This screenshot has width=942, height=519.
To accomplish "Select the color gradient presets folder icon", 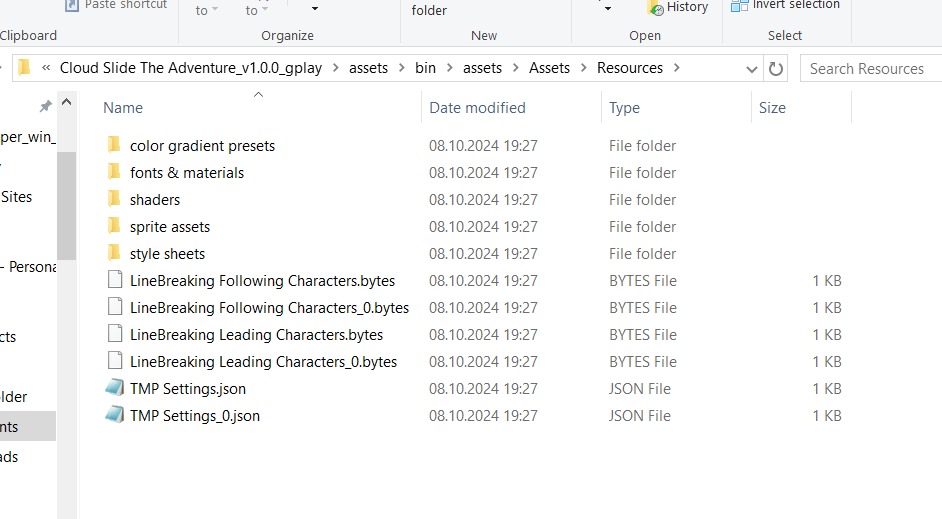I will 114,145.
